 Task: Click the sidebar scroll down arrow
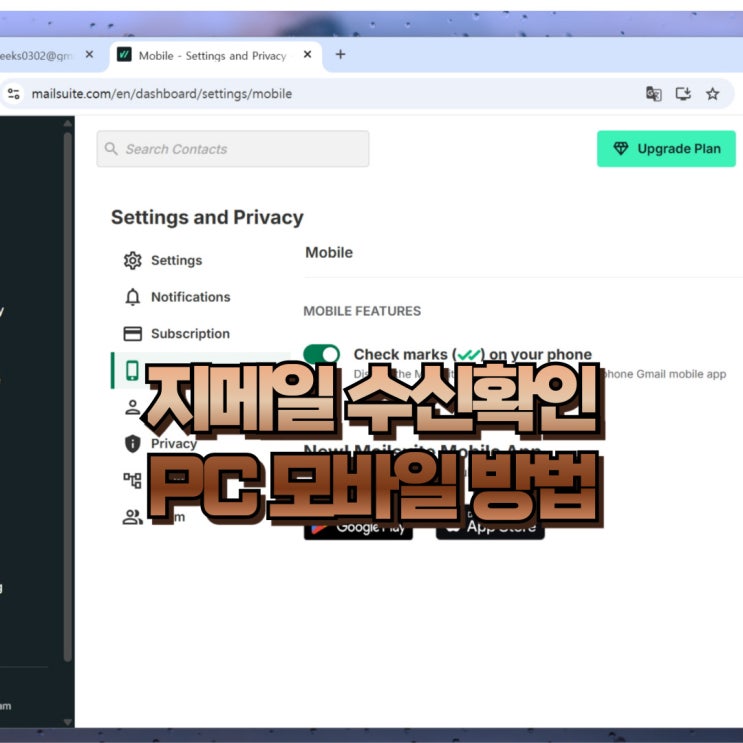pyautogui.click(x=68, y=722)
